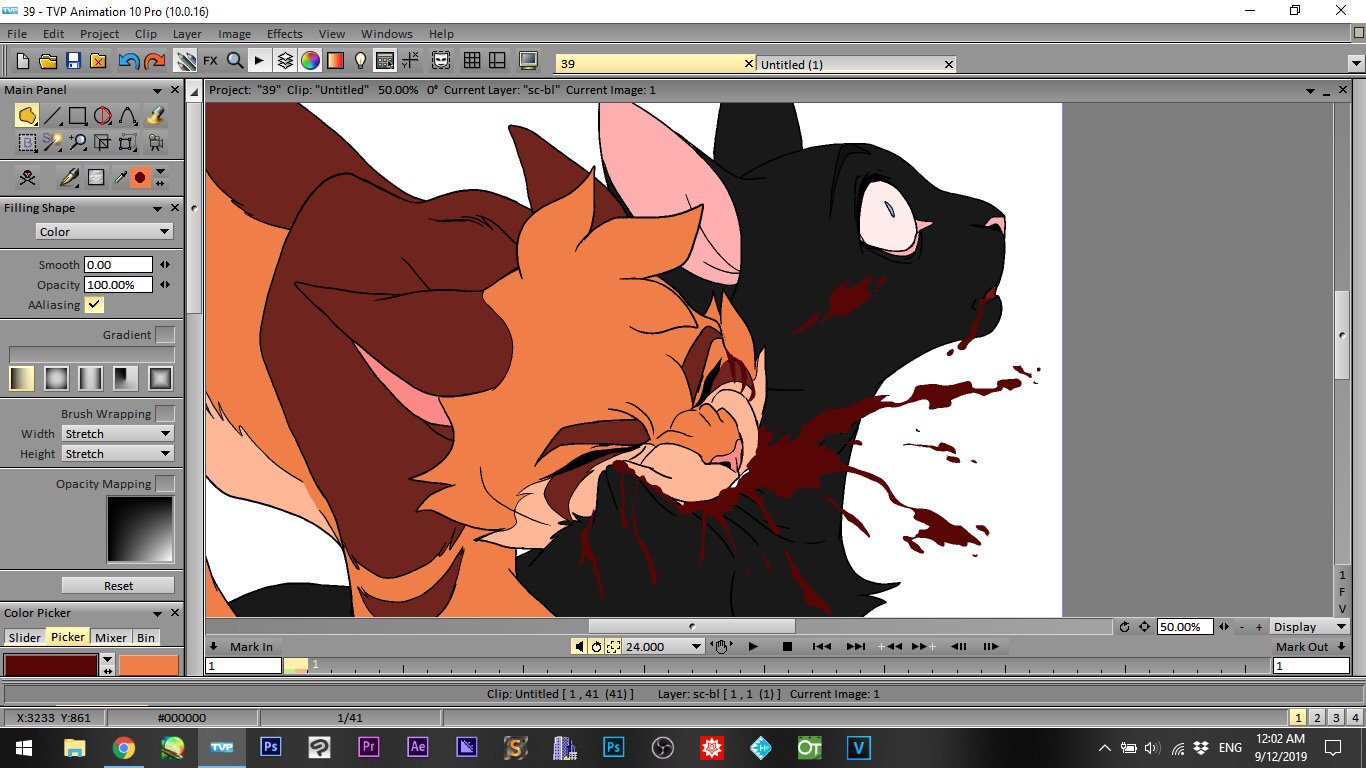Image resolution: width=1366 pixels, height=768 pixels.
Task: Click the dark red foreground color swatch
Action: click(x=51, y=665)
